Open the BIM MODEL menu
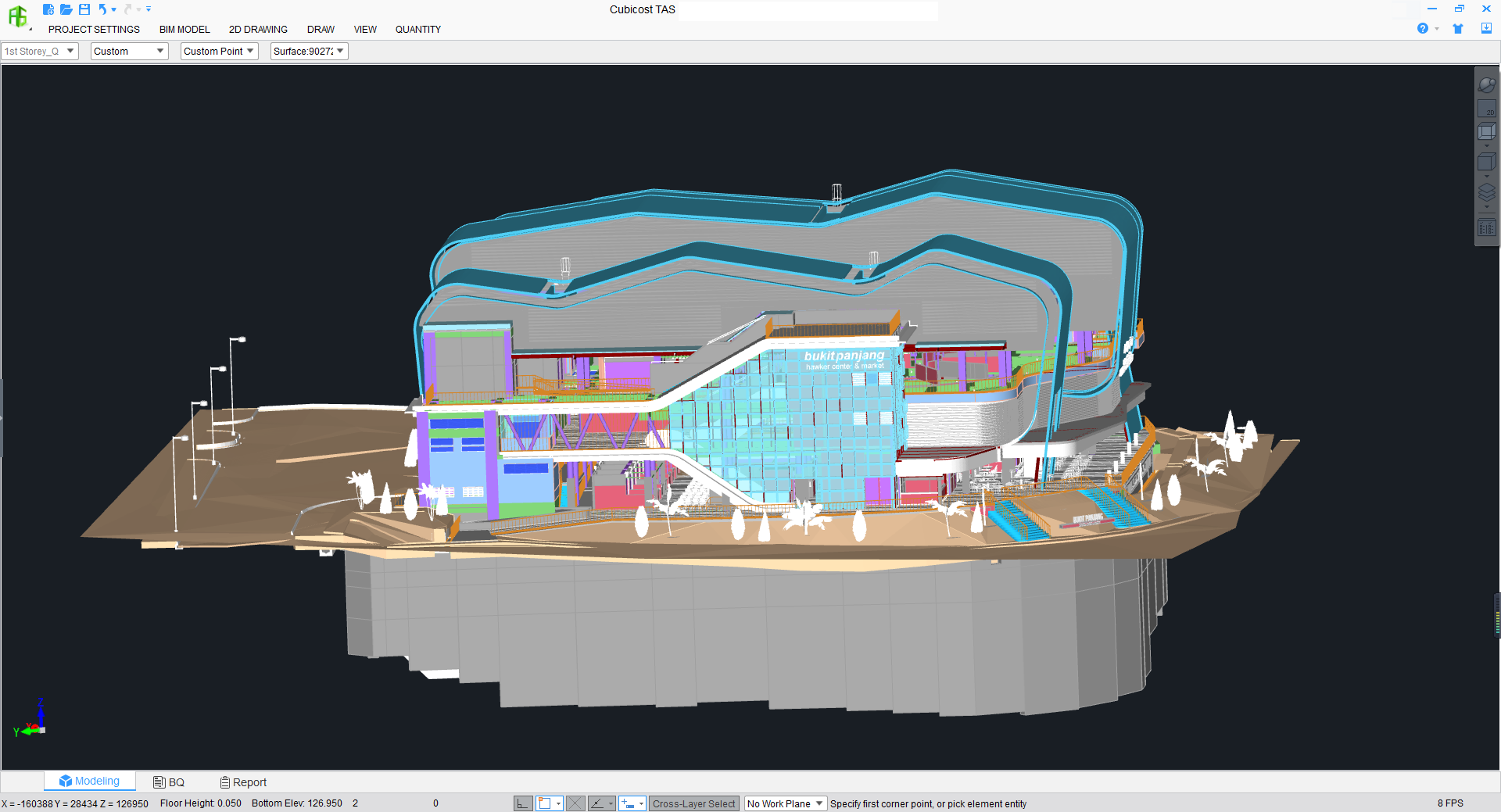 pyautogui.click(x=184, y=30)
